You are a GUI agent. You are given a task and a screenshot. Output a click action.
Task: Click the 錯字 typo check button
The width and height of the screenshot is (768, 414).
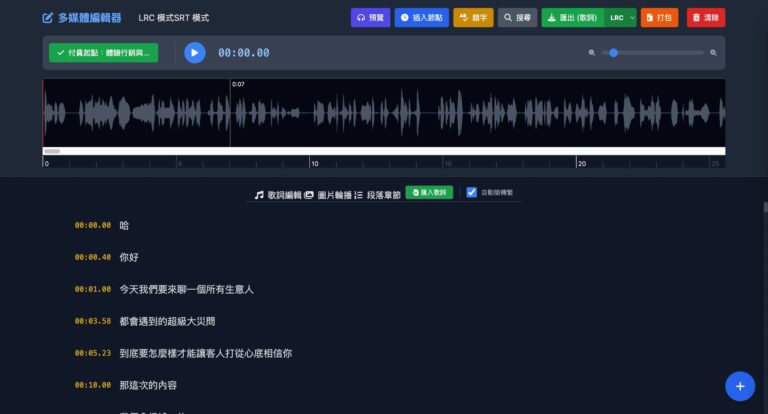click(x=473, y=18)
